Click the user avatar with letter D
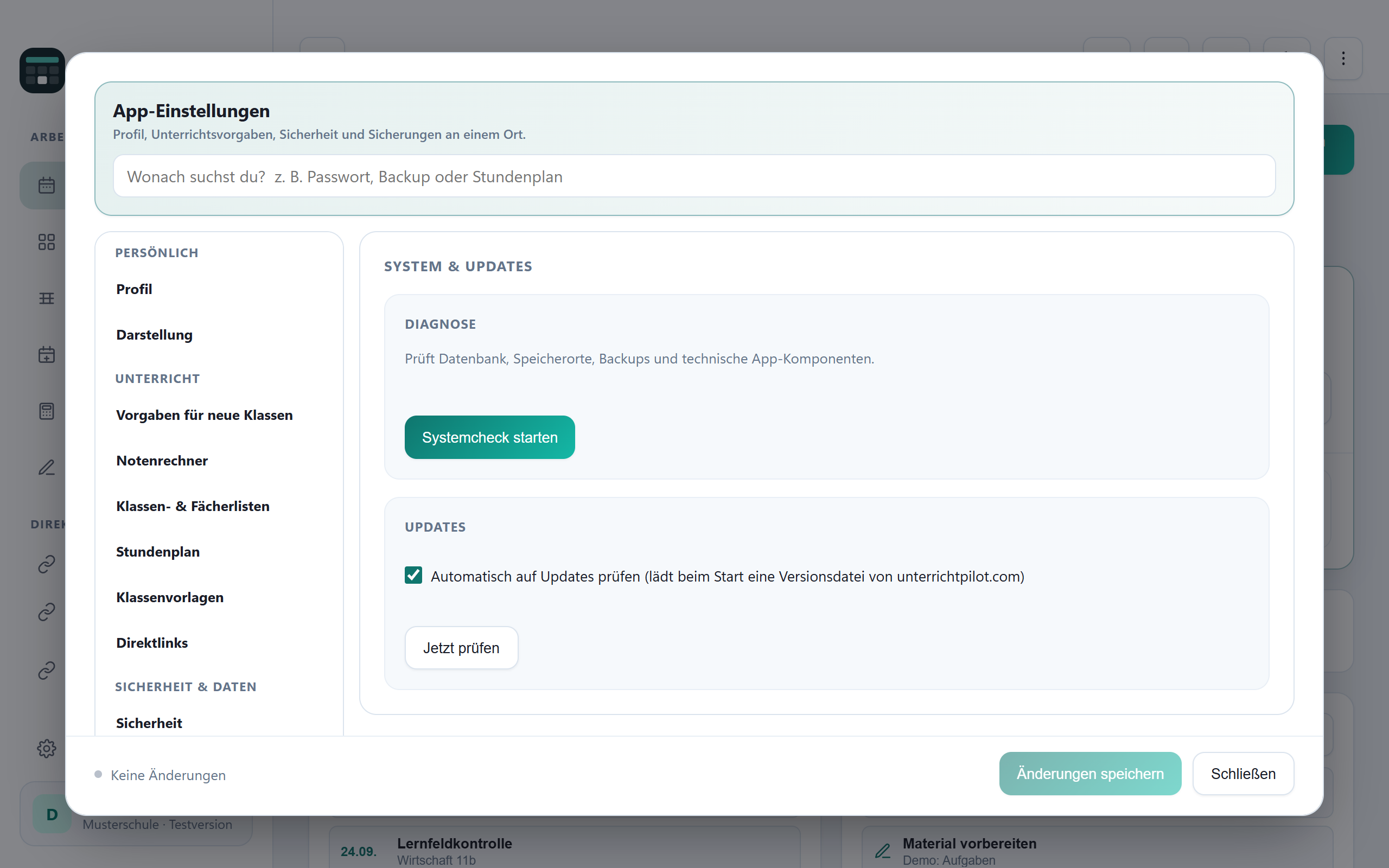Image resolution: width=1389 pixels, height=868 pixels. pyautogui.click(x=52, y=814)
